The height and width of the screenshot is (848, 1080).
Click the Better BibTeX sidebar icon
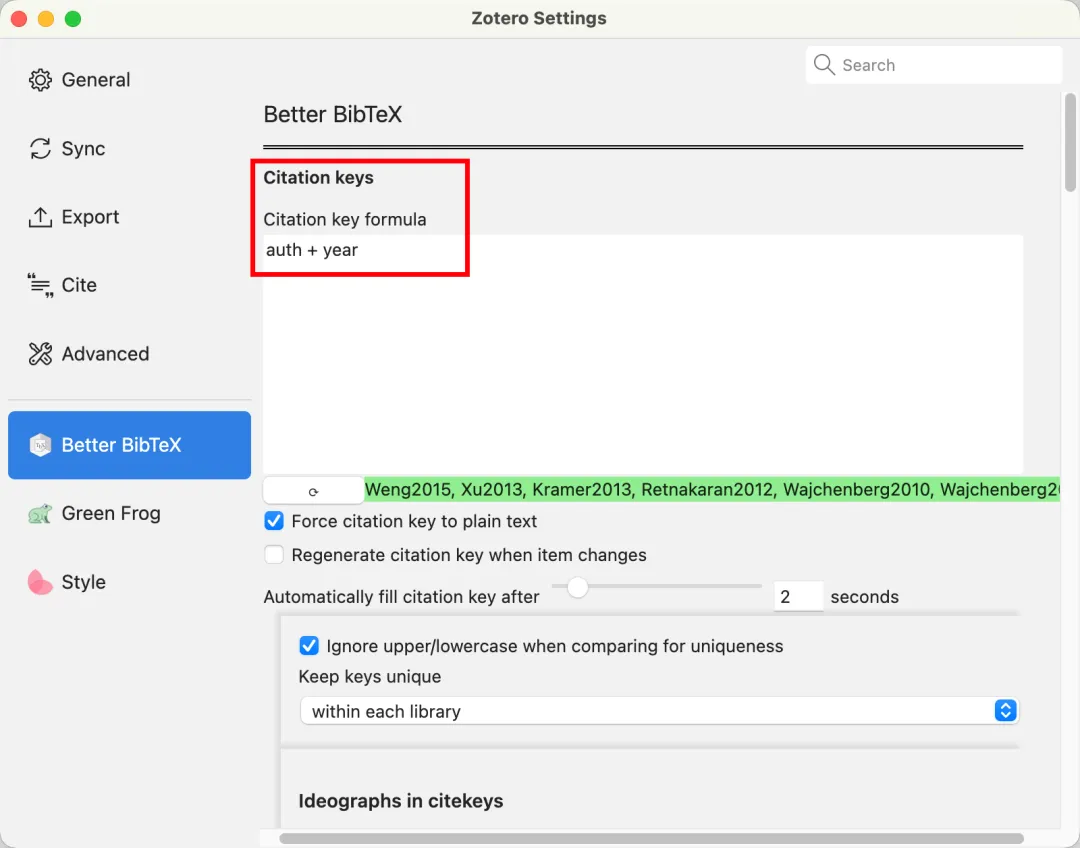click(40, 445)
